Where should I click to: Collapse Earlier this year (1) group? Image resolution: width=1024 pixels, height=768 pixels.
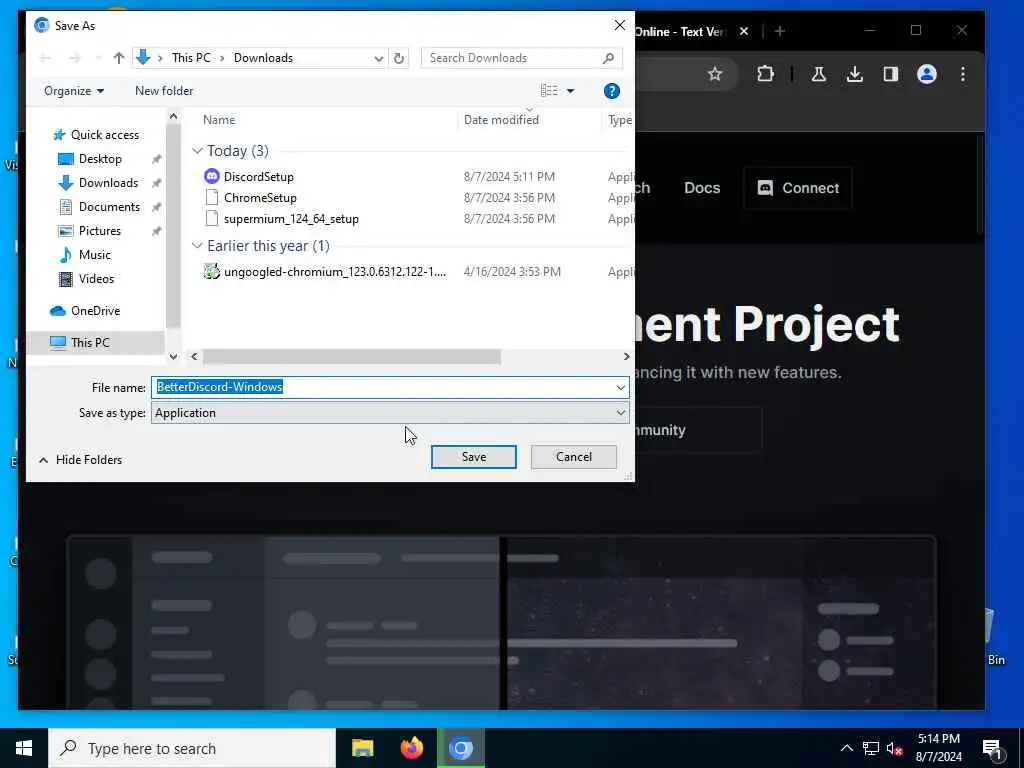(x=197, y=246)
